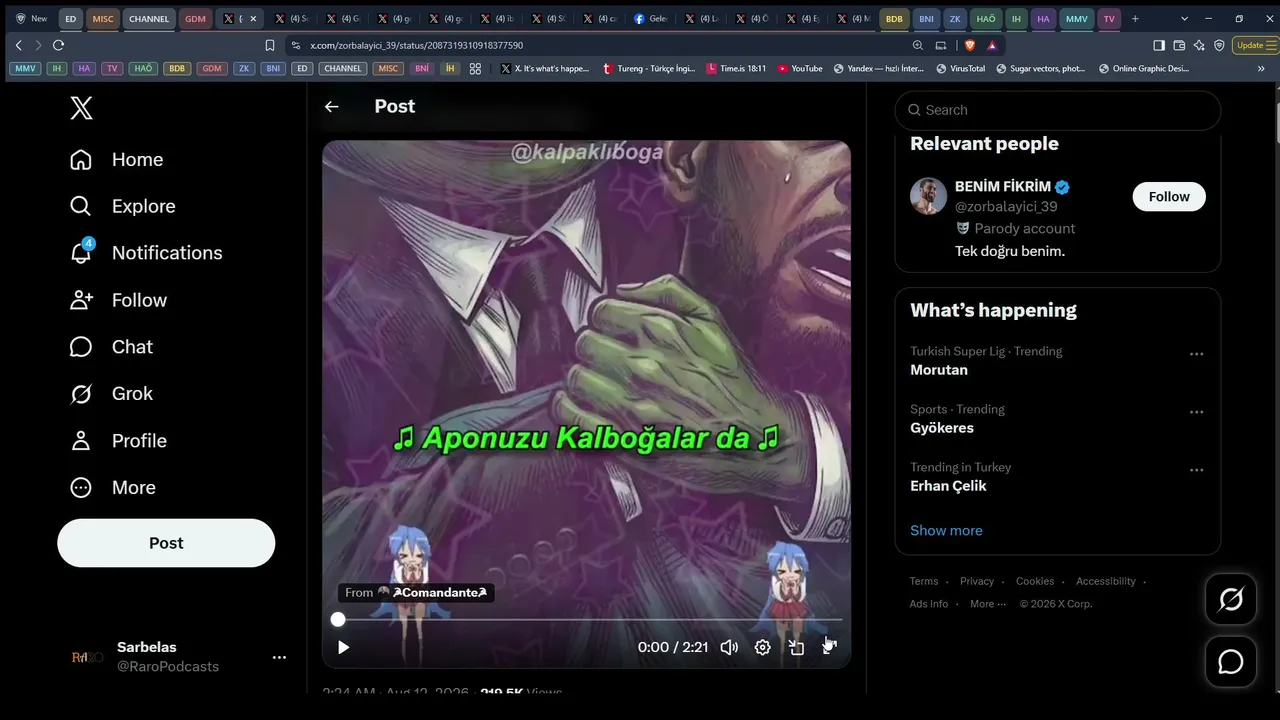Click the Update browser button

(x=1254, y=45)
